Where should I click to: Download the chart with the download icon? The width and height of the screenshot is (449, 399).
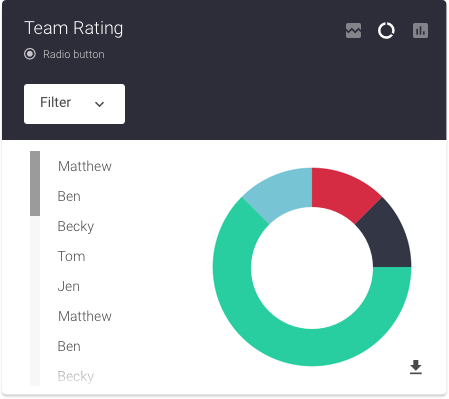coord(416,367)
